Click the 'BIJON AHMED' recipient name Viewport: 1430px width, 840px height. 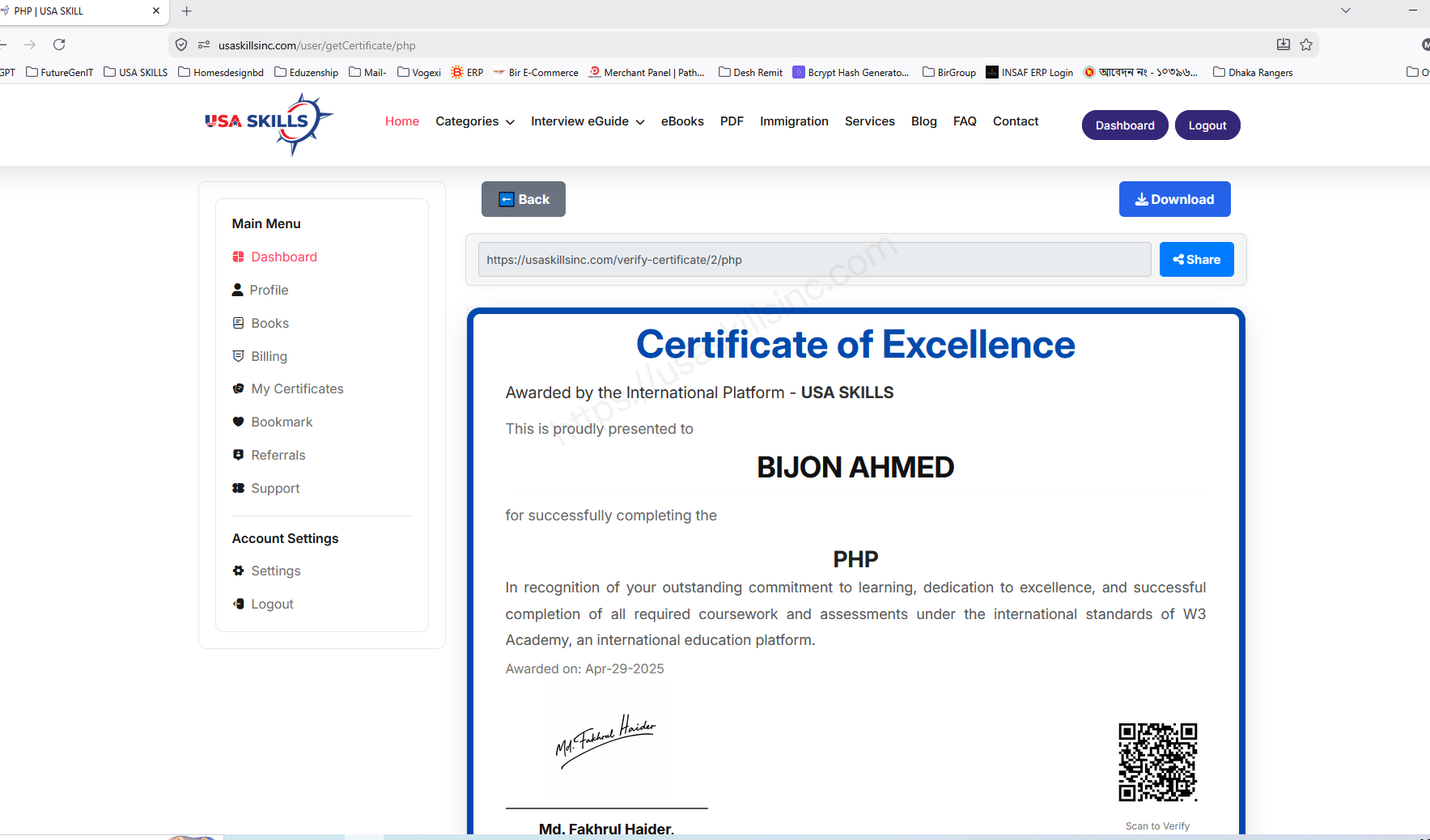pos(855,467)
